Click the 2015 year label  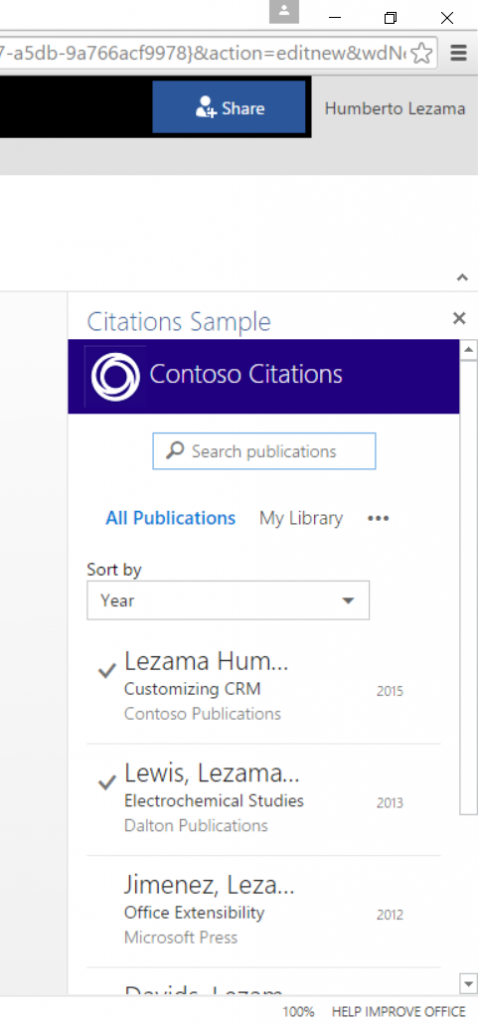[390, 691]
